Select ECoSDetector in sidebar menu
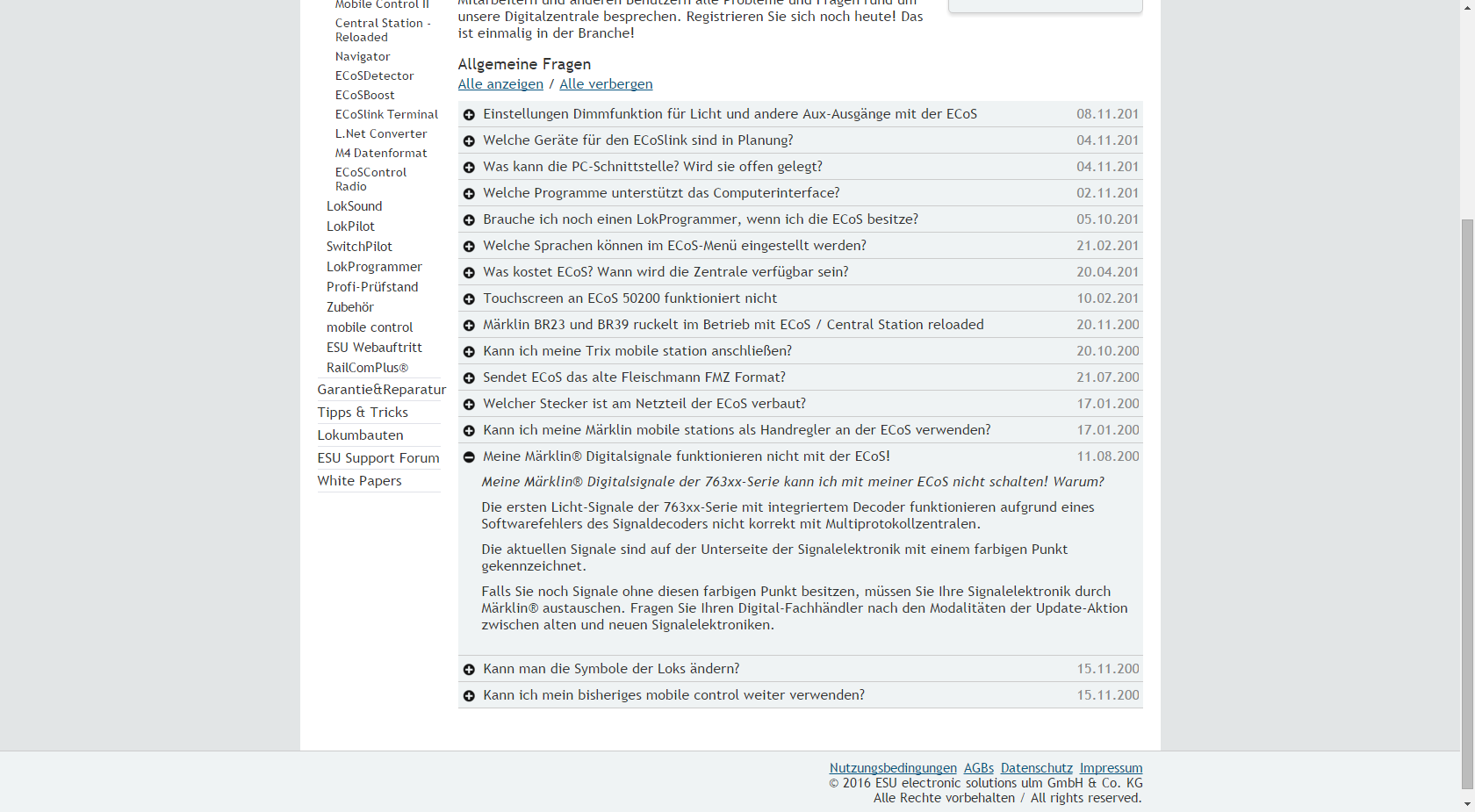 (375, 76)
